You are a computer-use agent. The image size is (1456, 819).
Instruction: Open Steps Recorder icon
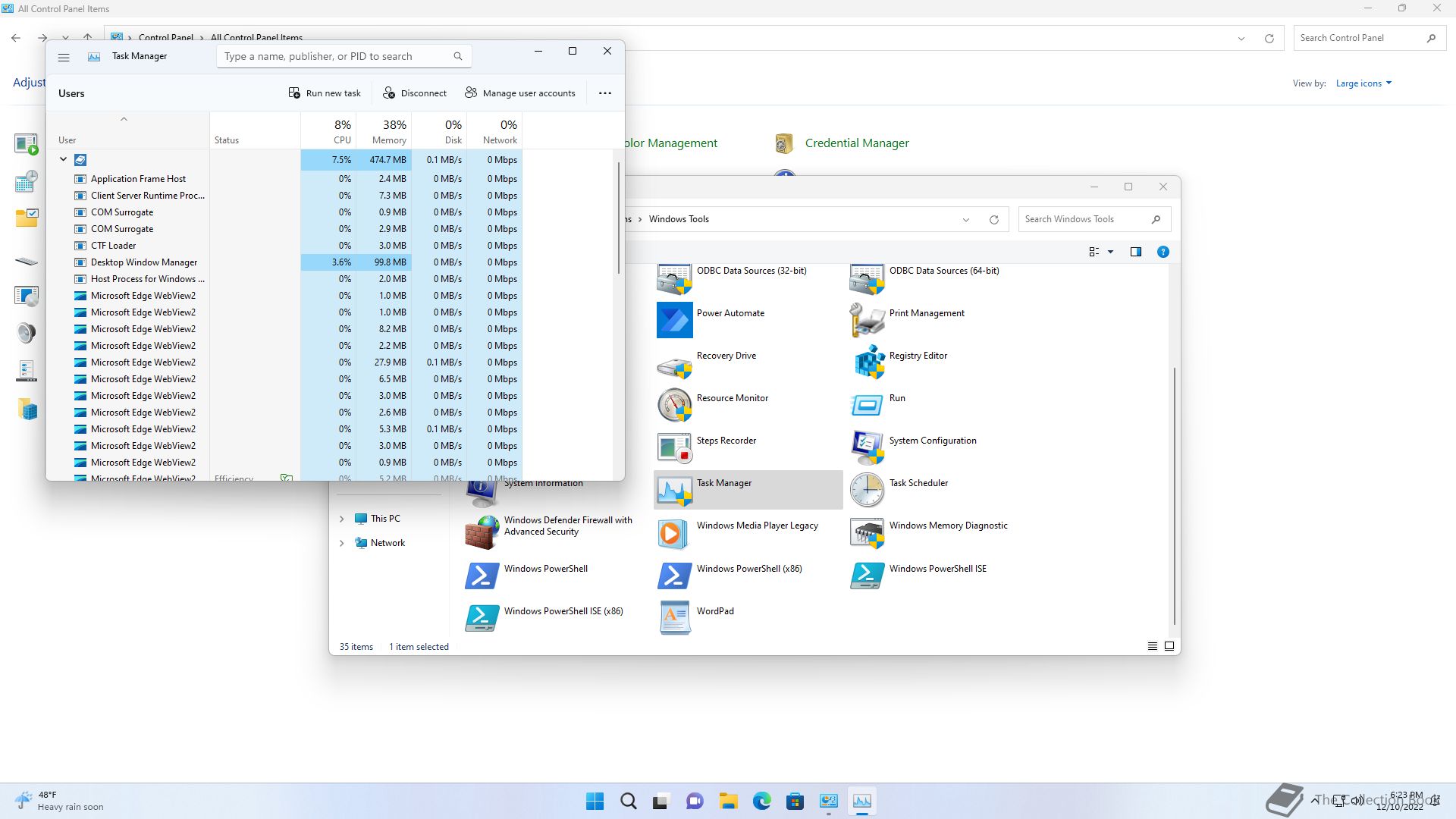[674, 447]
